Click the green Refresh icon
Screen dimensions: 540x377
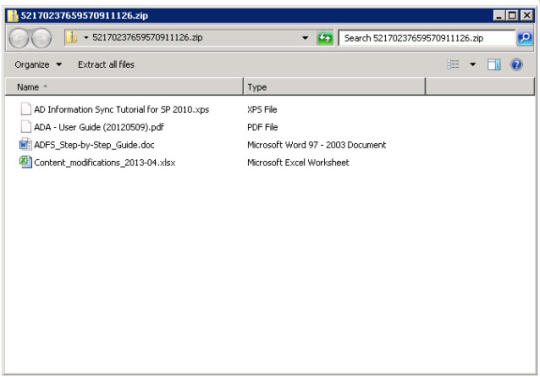pos(325,38)
